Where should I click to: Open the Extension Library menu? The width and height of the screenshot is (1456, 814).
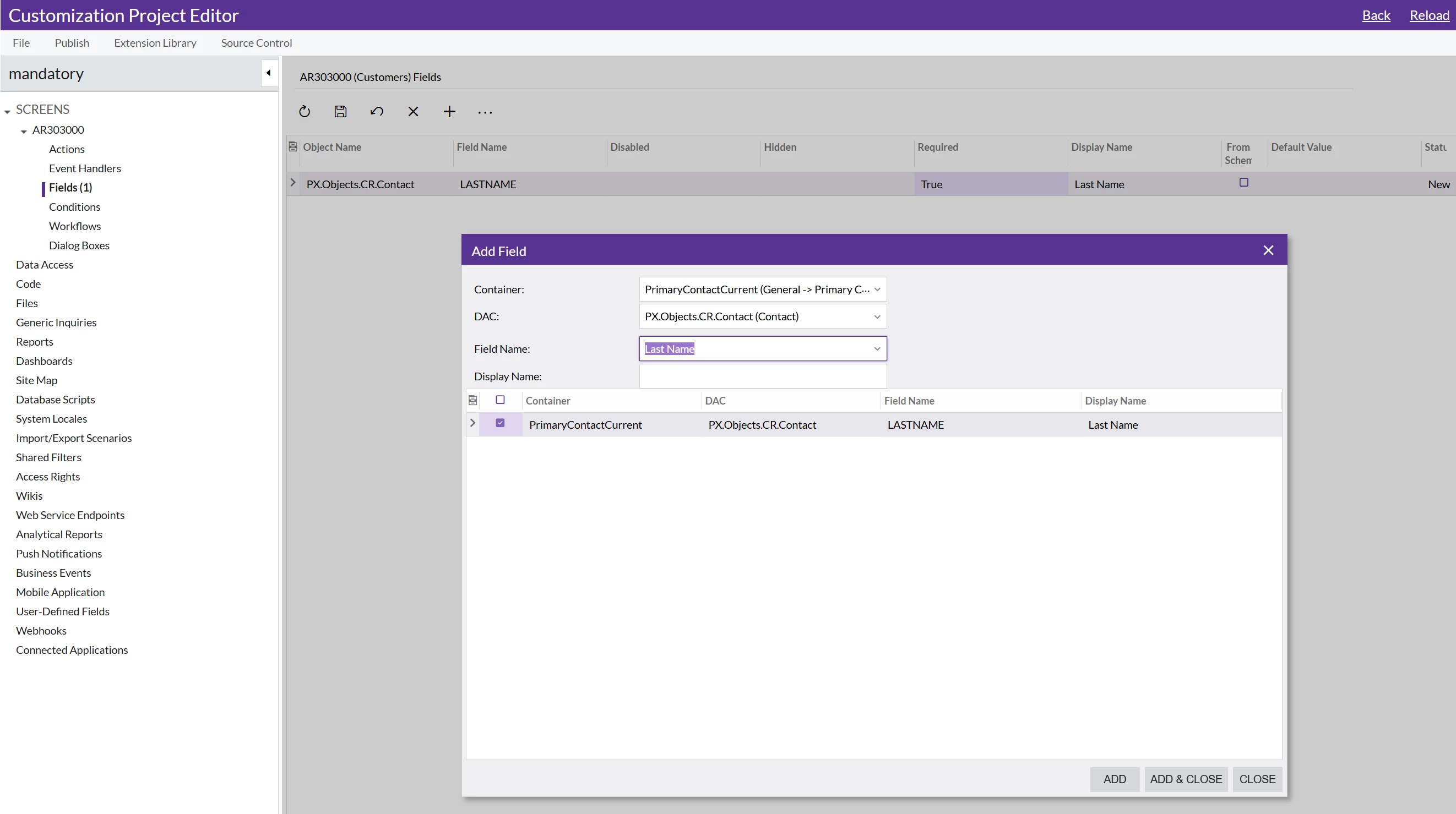click(x=155, y=43)
